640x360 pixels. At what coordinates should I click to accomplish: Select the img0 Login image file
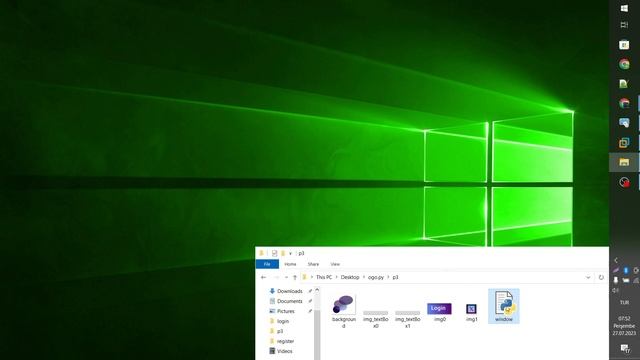pyautogui.click(x=440, y=312)
